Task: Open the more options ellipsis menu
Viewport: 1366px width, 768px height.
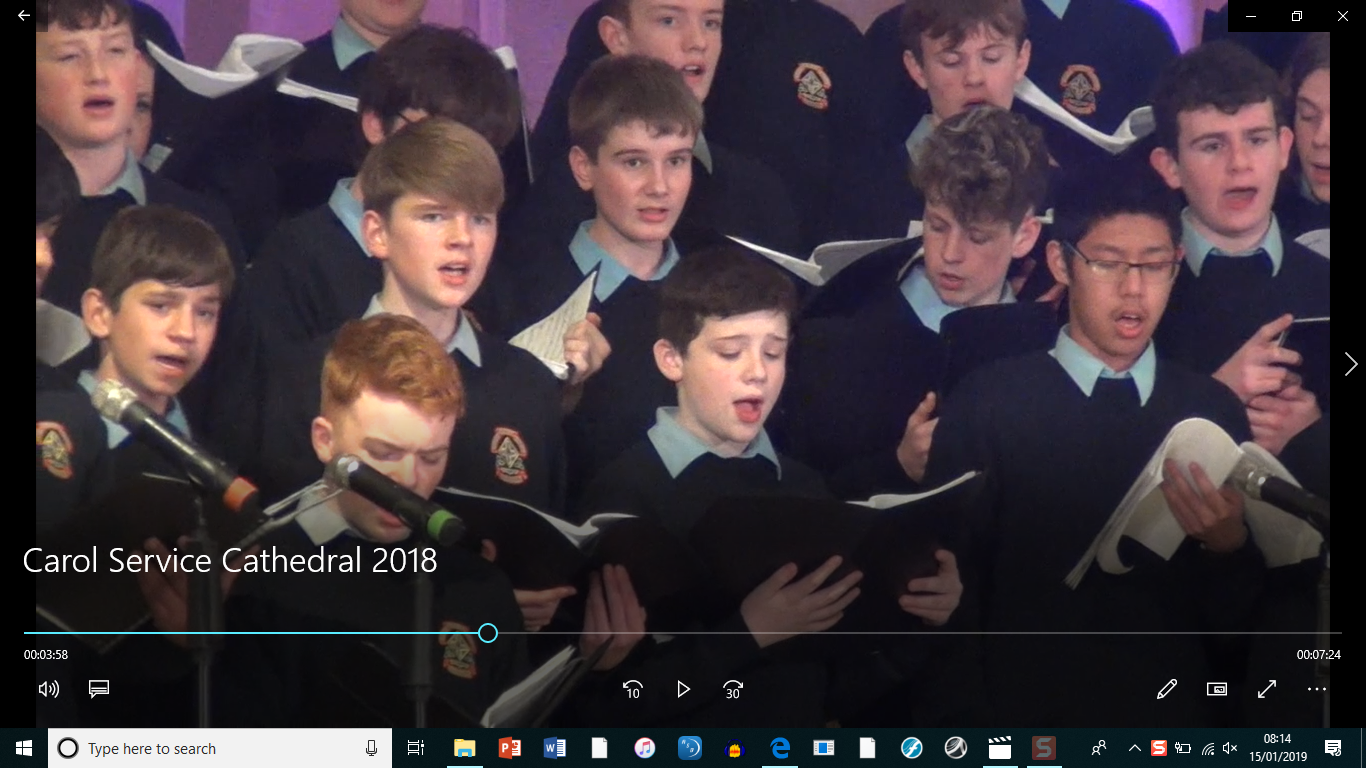Action: pyautogui.click(x=1316, y=689)
